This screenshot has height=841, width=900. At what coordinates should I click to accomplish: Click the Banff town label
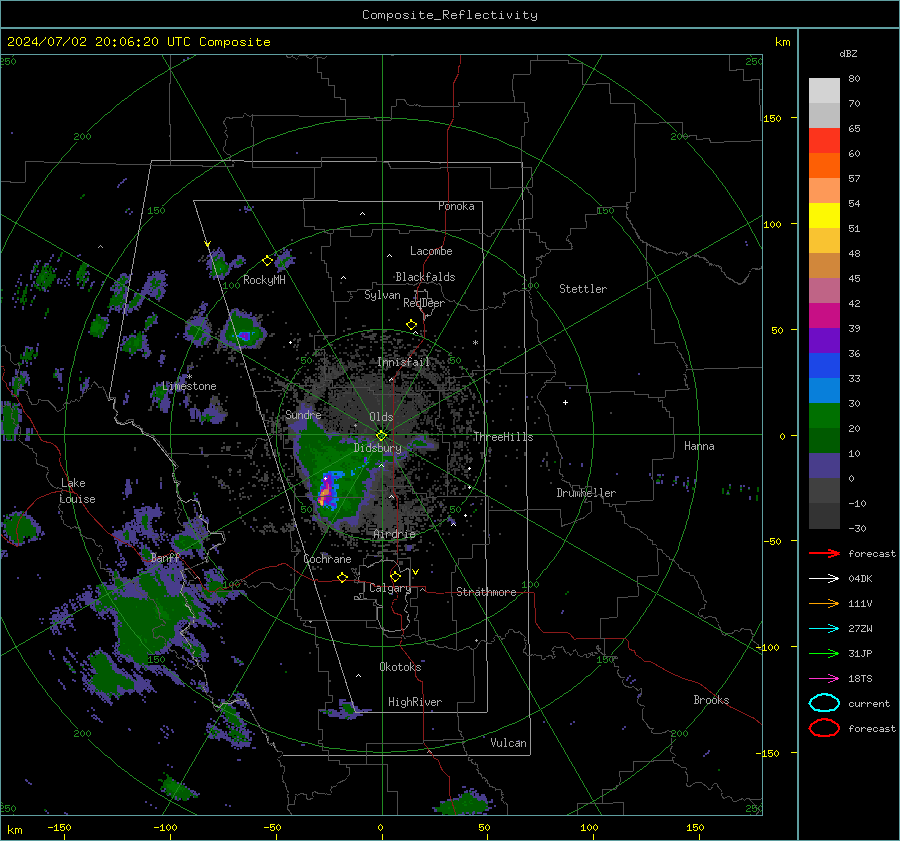(x=166, y=558)
